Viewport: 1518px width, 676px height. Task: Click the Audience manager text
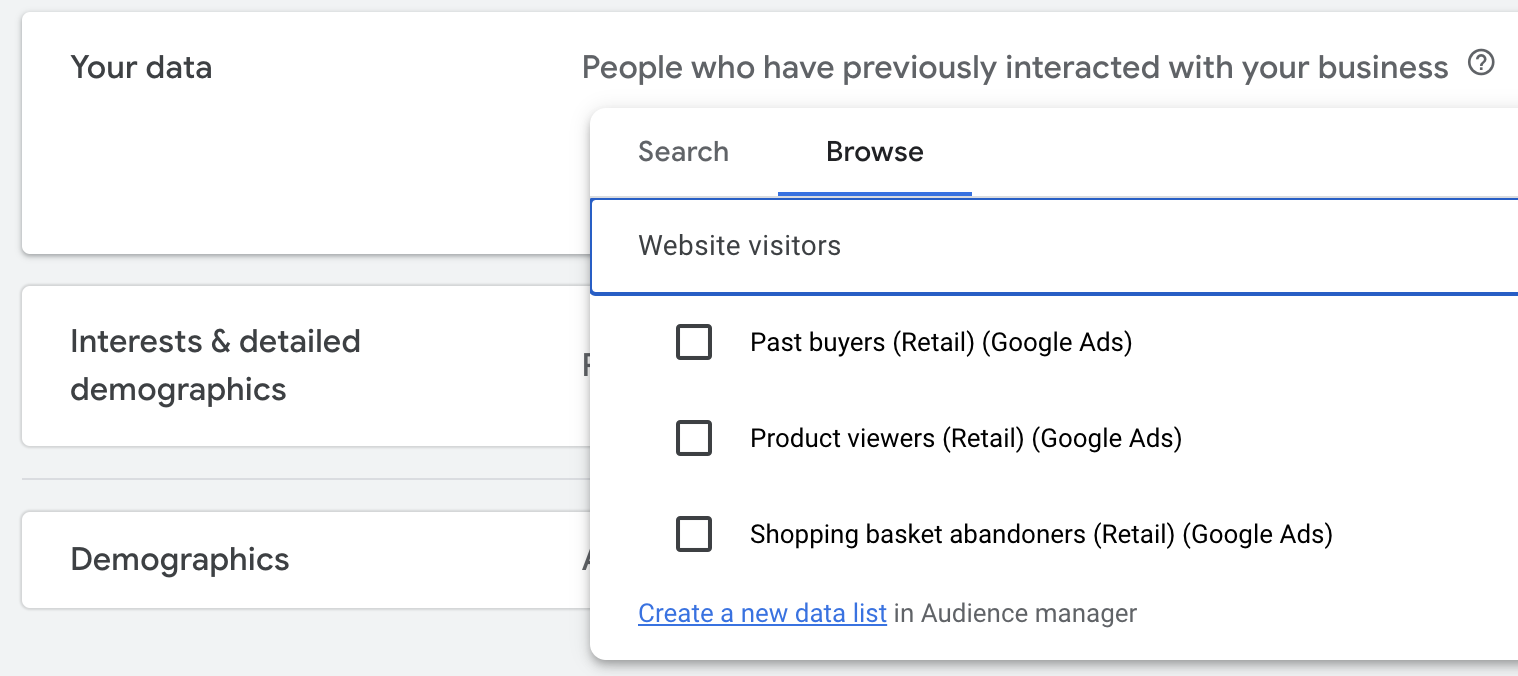point(1014,613)
